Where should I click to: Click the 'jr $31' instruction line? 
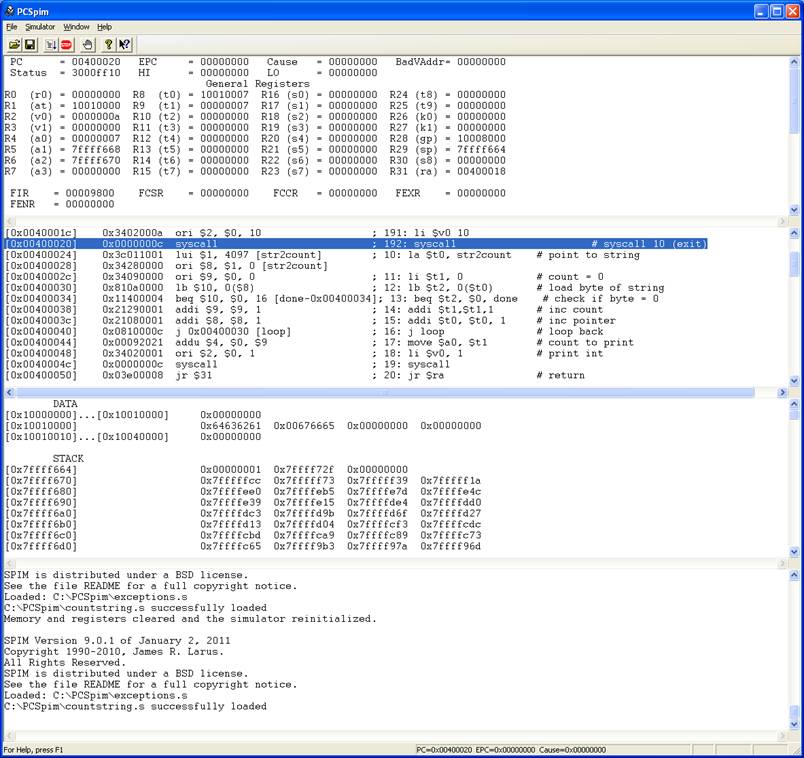coord(294,375)
